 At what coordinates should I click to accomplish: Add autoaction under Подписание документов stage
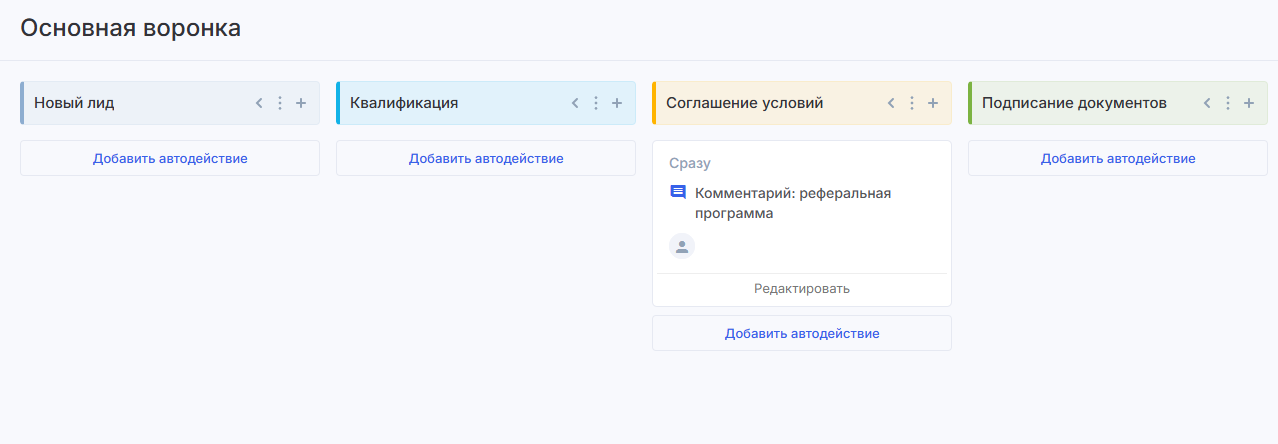point(1118,158)
